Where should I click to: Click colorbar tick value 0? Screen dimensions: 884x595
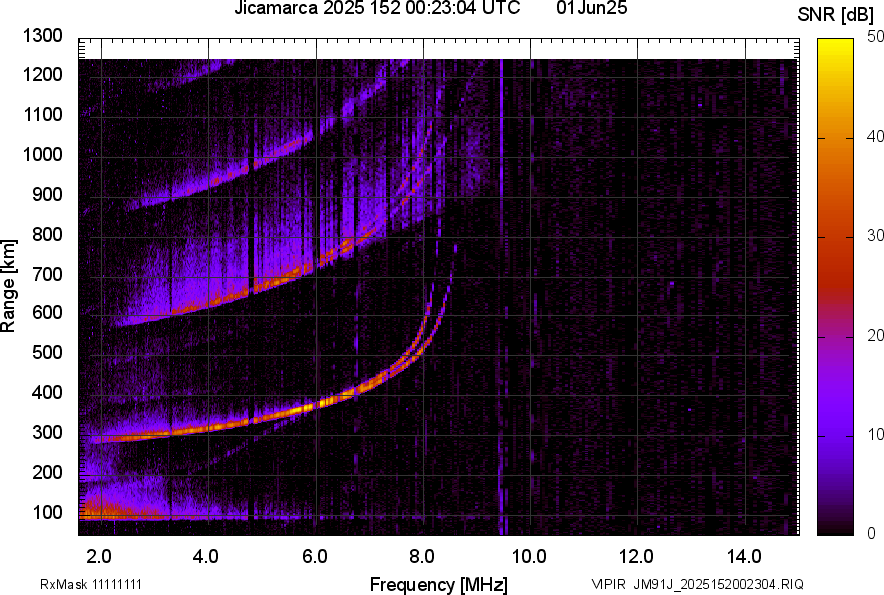point(872,533)
